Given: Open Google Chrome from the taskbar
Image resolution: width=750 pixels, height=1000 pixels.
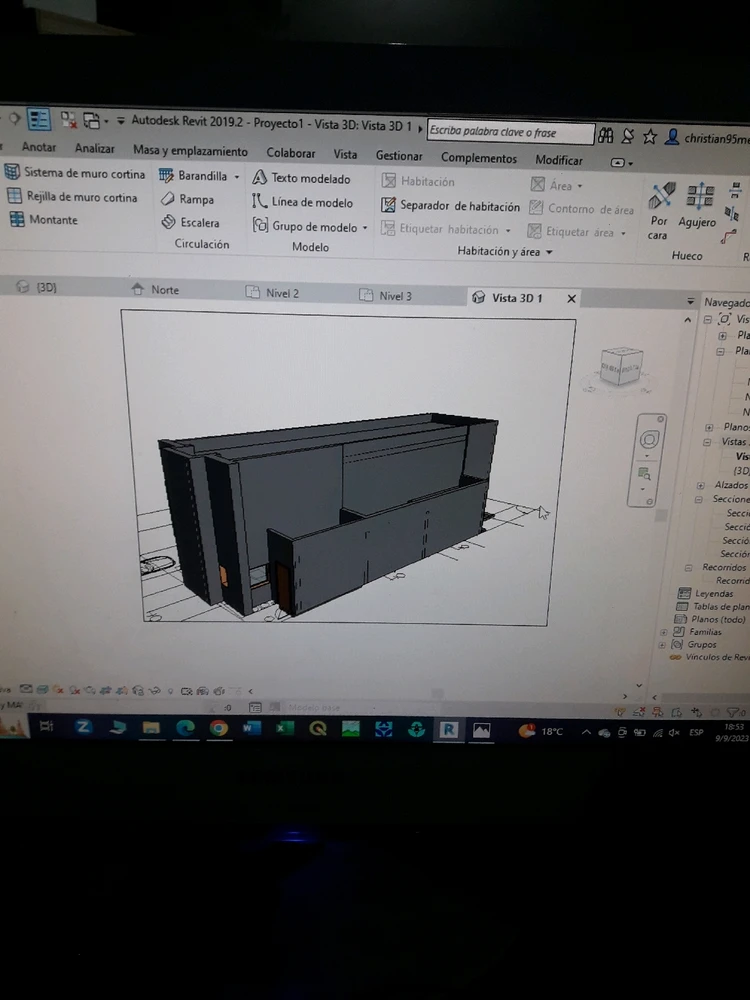Looking at the screenshot, I should point(219,729).
